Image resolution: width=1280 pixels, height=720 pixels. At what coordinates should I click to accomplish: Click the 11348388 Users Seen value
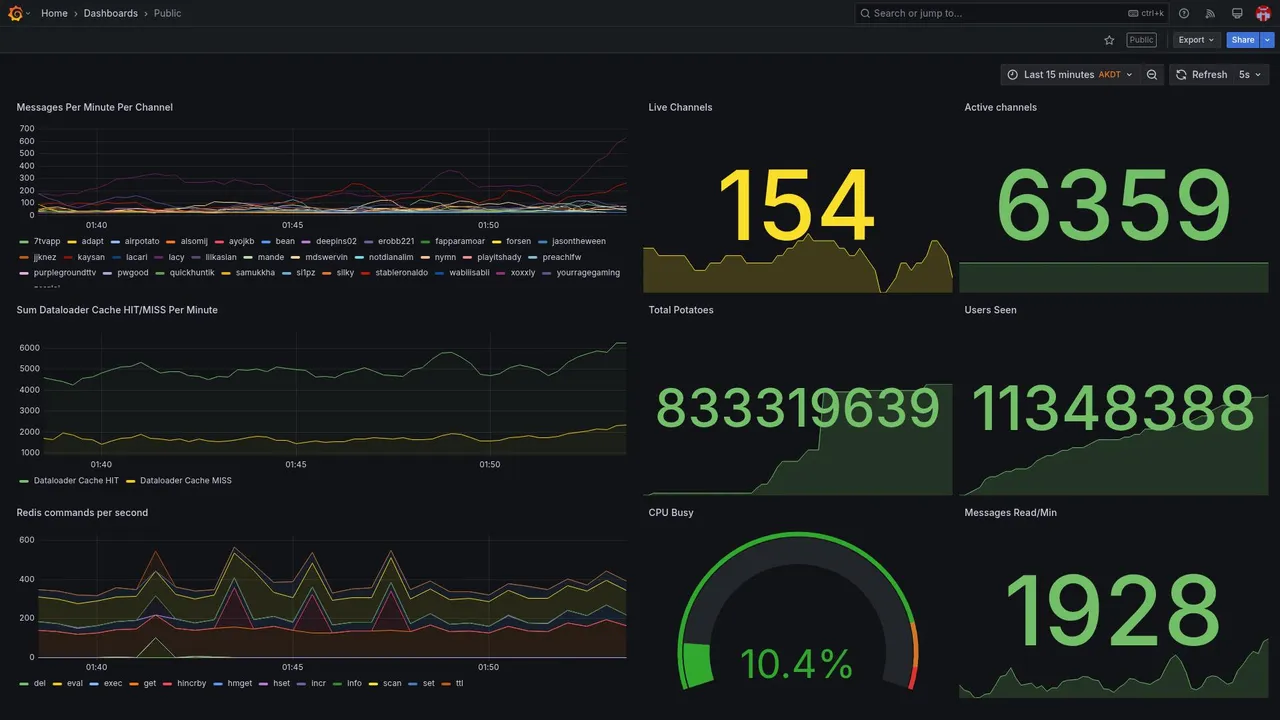tap(1113, 409)
